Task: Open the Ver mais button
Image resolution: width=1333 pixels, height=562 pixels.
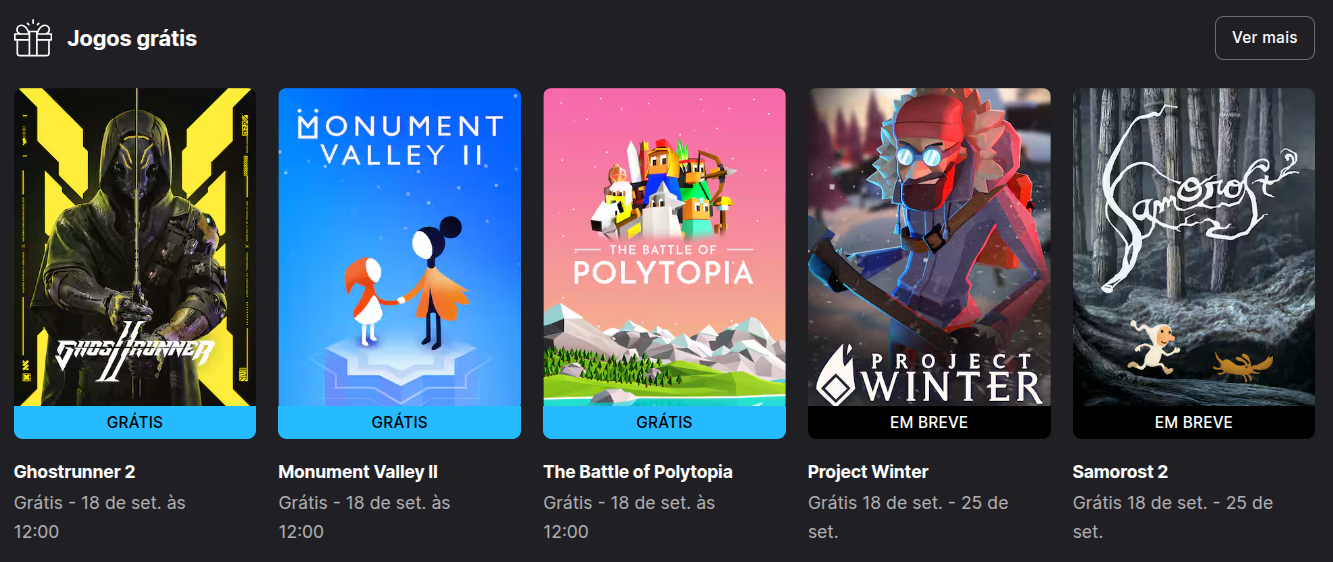Action: click(x=1264, y=38)
